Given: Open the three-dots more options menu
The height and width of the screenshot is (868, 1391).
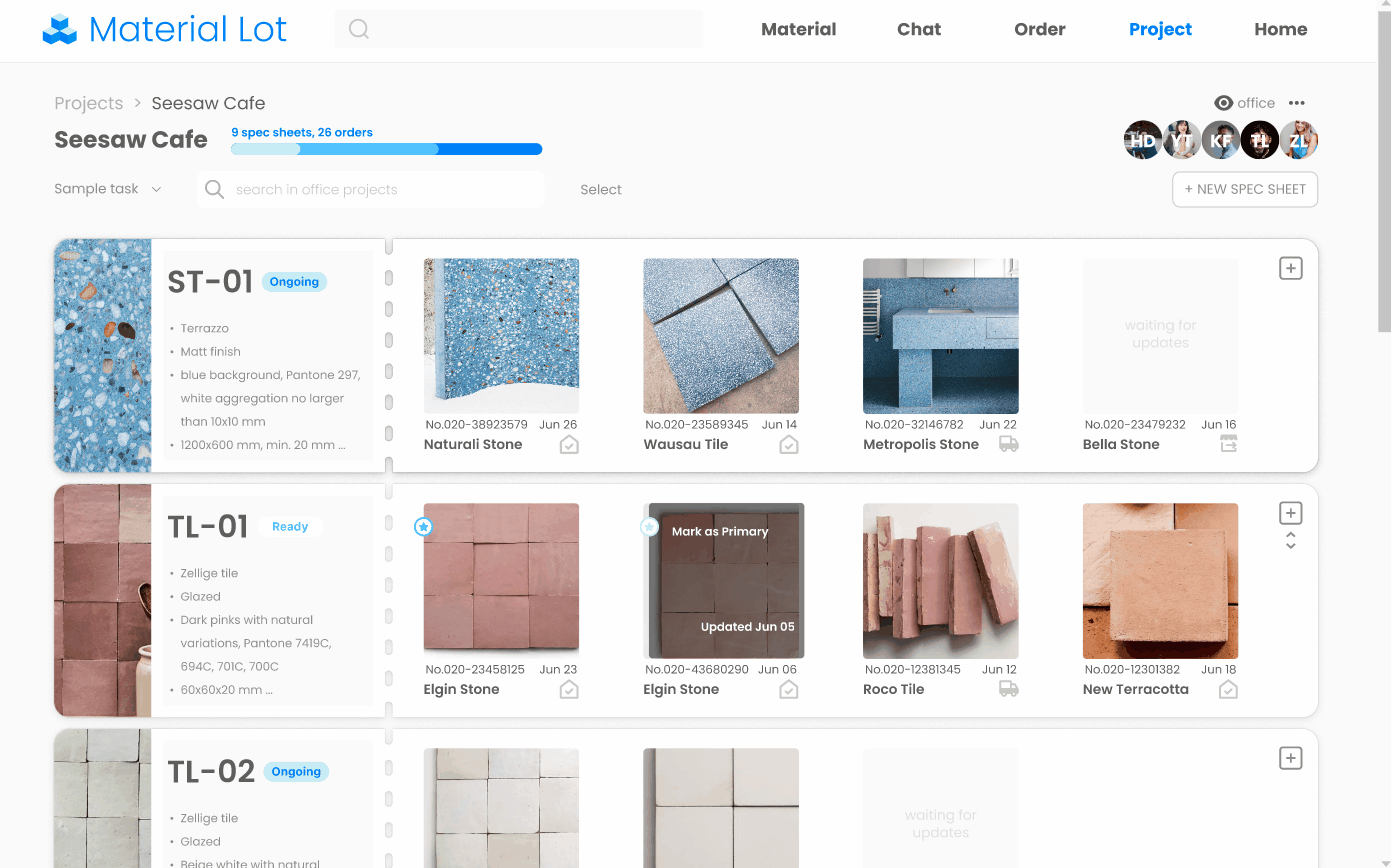Looking at the screenshot, I should click(1297, 103).
